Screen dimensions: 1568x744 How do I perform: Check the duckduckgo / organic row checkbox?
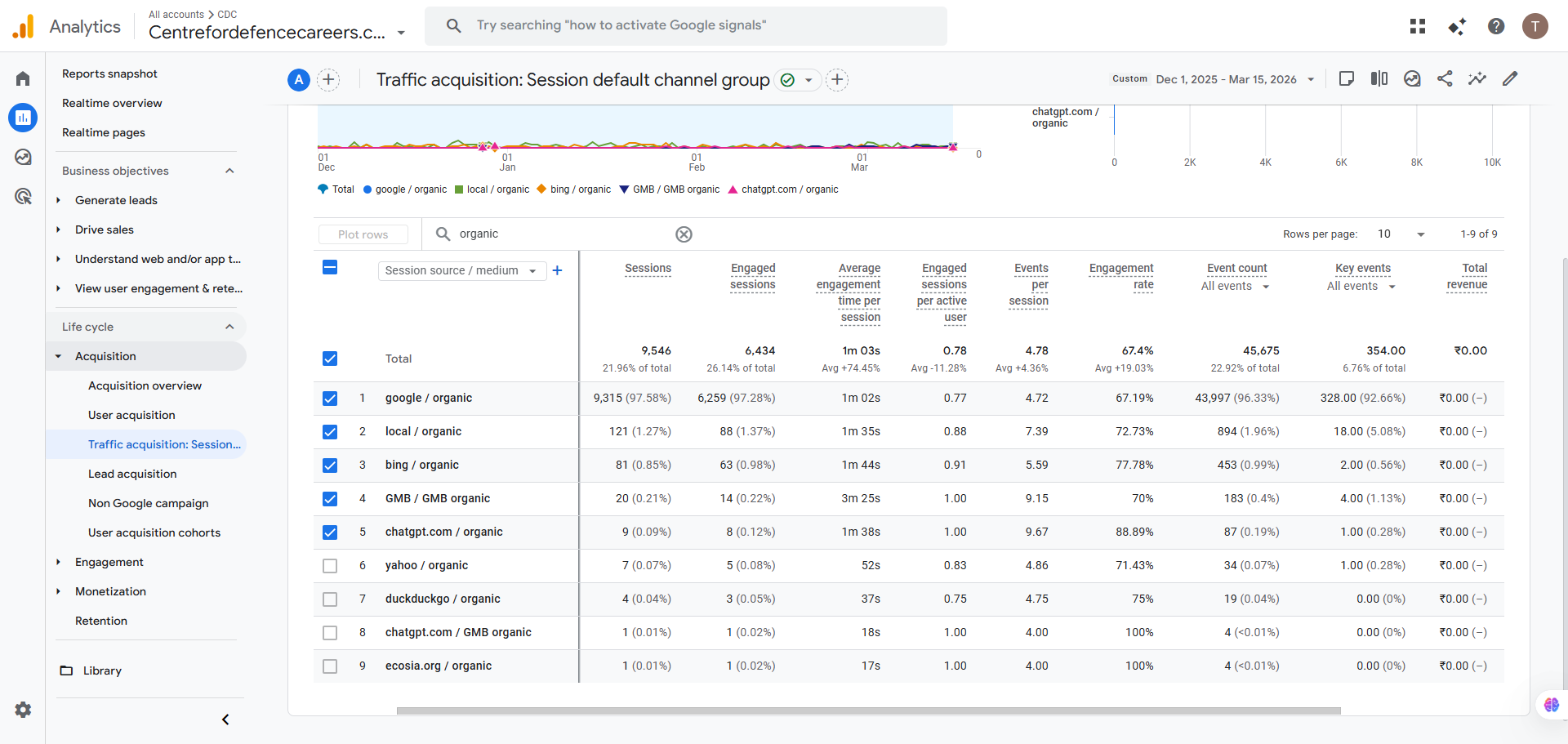[x=330, y=599]
